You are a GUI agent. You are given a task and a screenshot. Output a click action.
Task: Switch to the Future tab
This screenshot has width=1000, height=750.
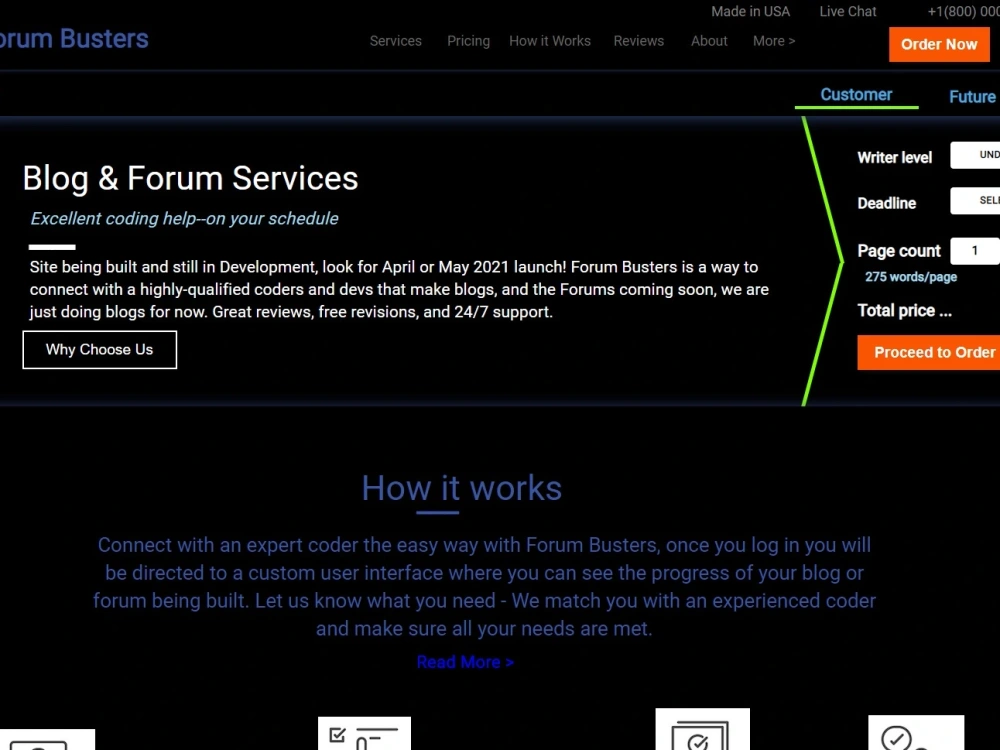tap(972, 96)
